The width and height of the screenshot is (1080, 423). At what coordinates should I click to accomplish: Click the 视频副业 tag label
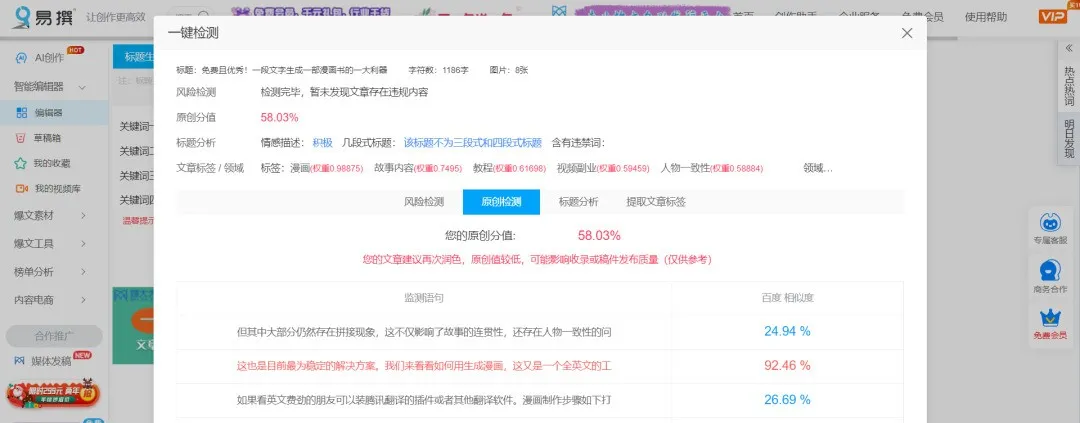pyautogui.click(x=576, y=167)
